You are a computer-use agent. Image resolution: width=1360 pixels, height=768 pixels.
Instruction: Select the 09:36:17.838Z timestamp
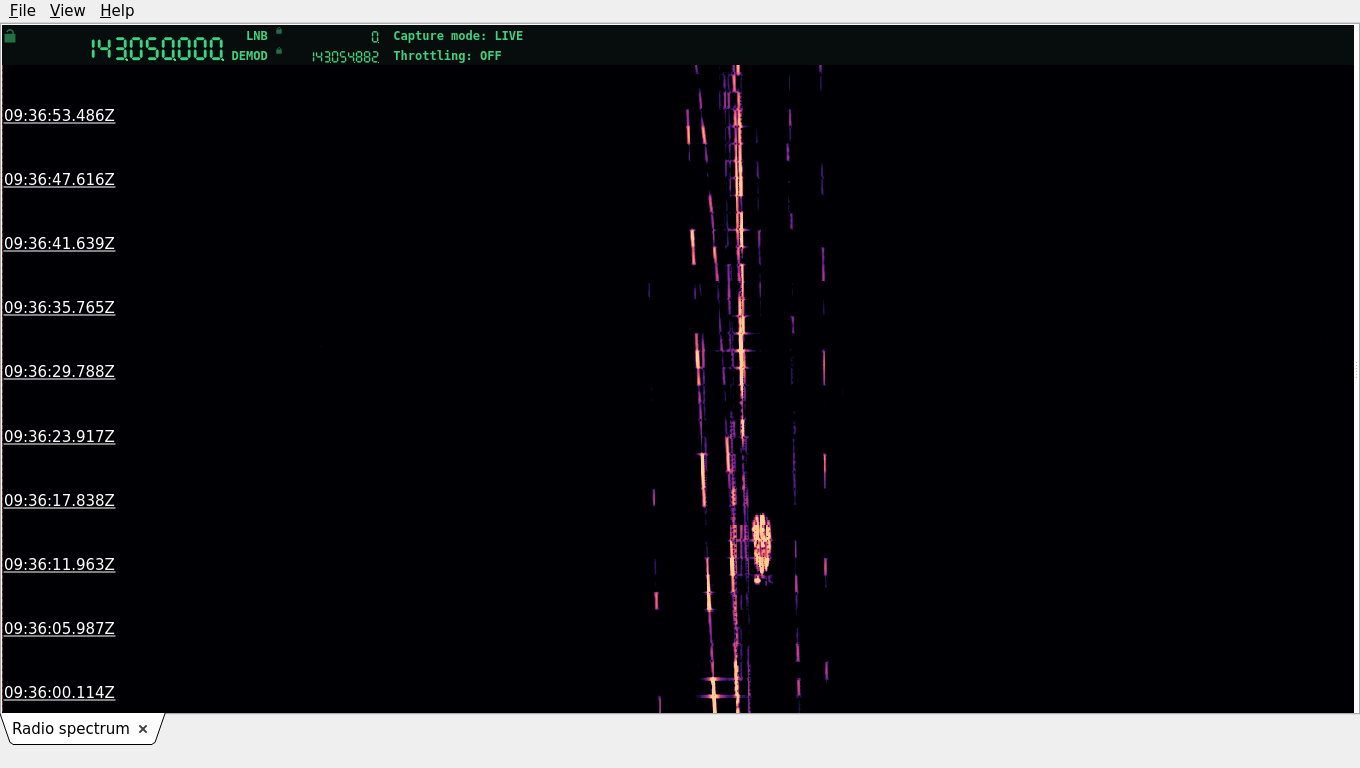(x=60, y=501)
